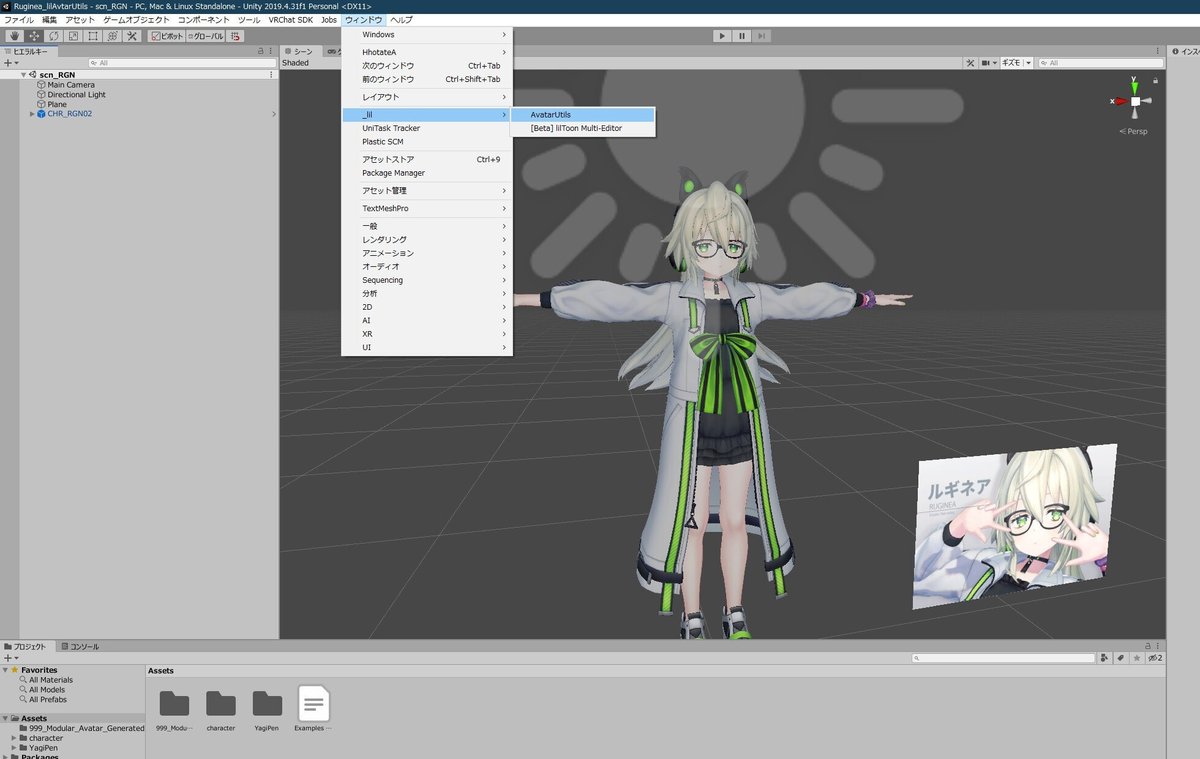Lock the Hierarchy panel with the padlock icon
The height and width of the screenshot is (759, 1200).
(x=261, y=51)
